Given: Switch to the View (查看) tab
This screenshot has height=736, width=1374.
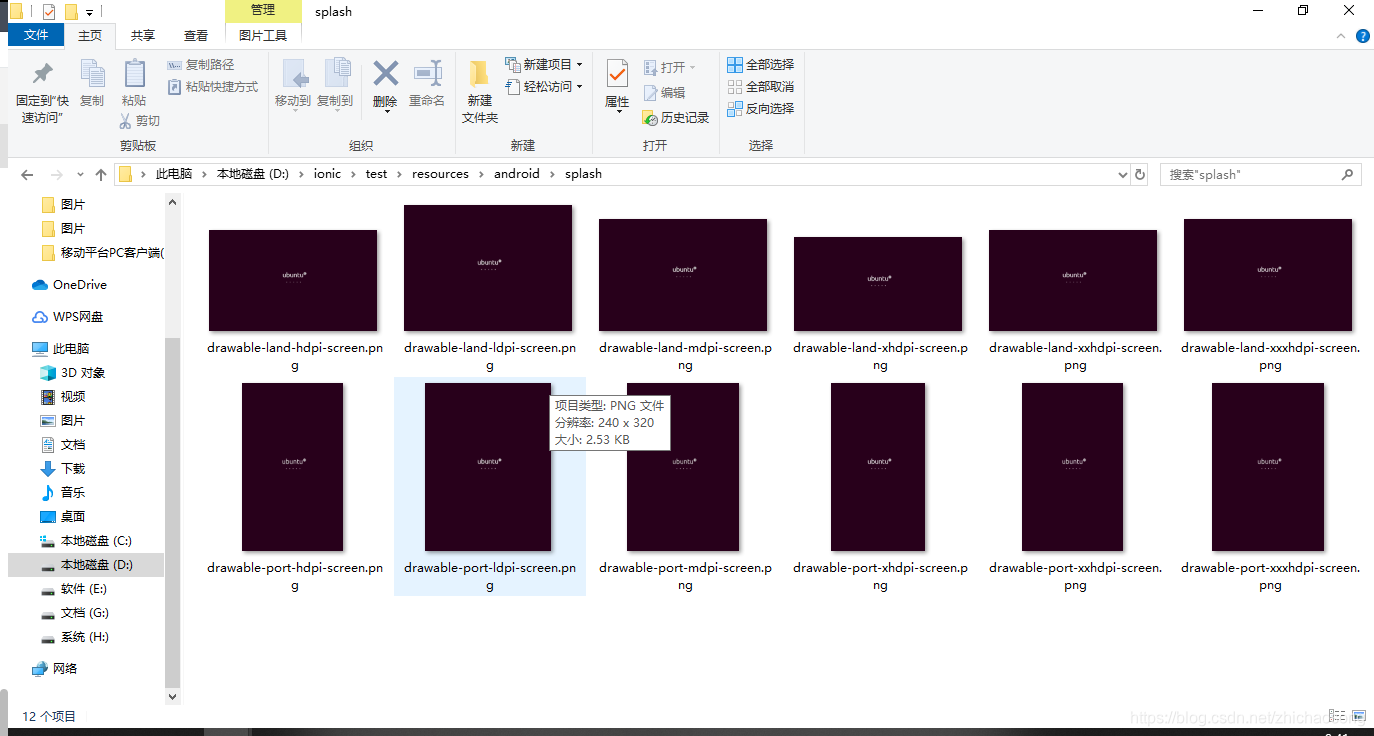Looking at the screenshot, I should click(196, 35).
